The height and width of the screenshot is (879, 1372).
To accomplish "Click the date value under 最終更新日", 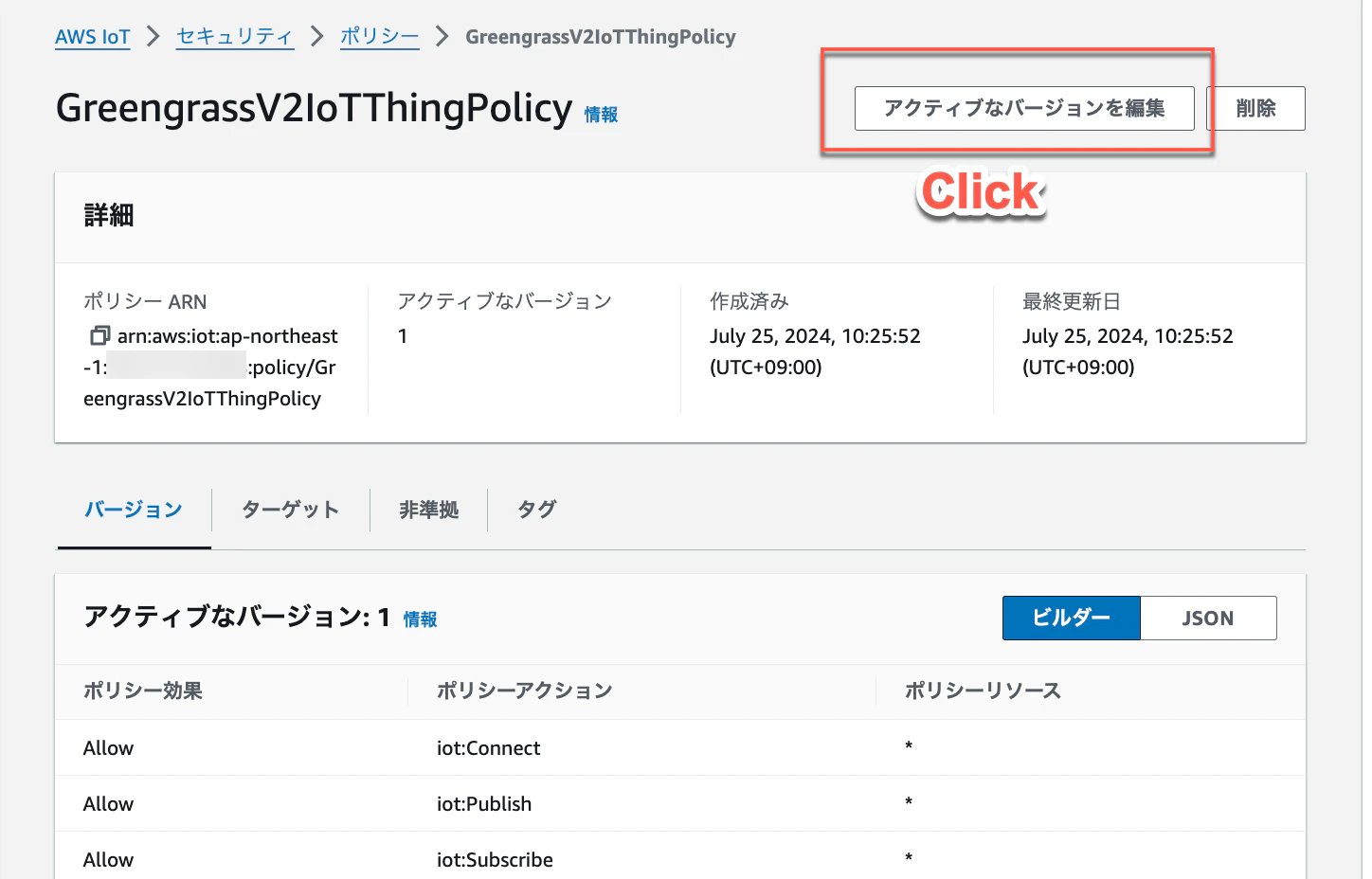I will 1128,351.
